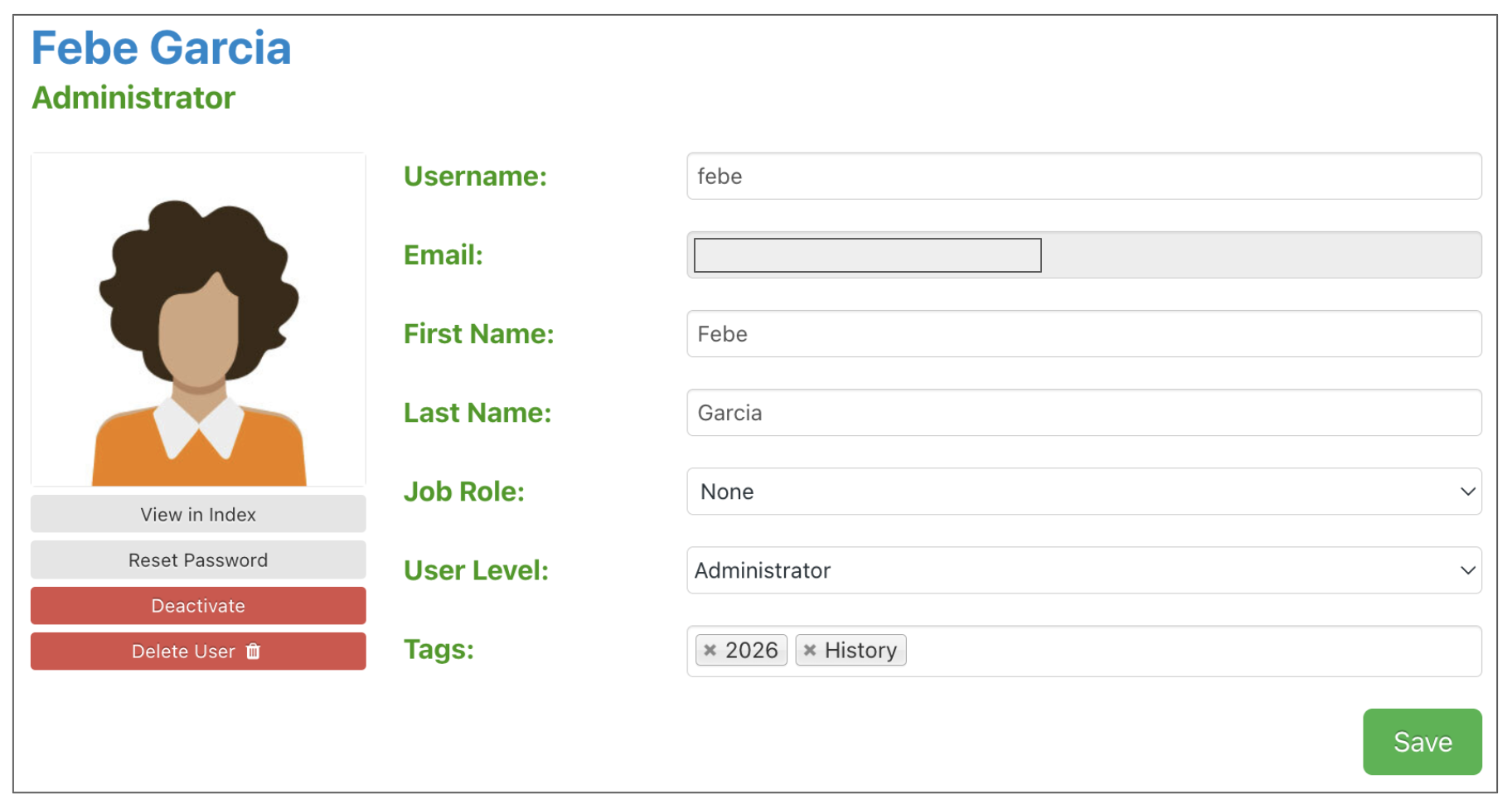Expand the Job Role dropdown arrow
The height and width of the screenshot is (809, 1512).
1467,492
